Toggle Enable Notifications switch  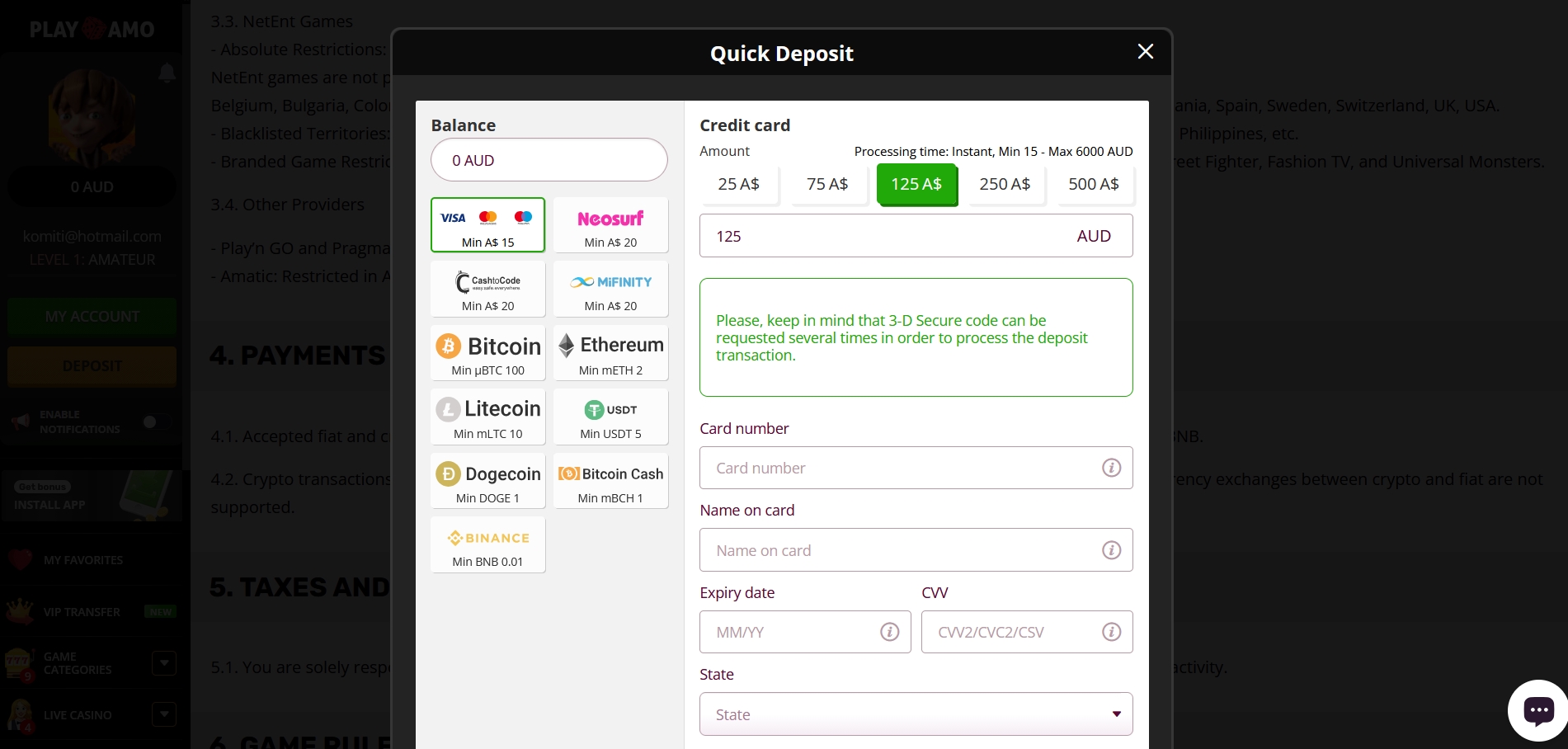(x=156, y=422)
